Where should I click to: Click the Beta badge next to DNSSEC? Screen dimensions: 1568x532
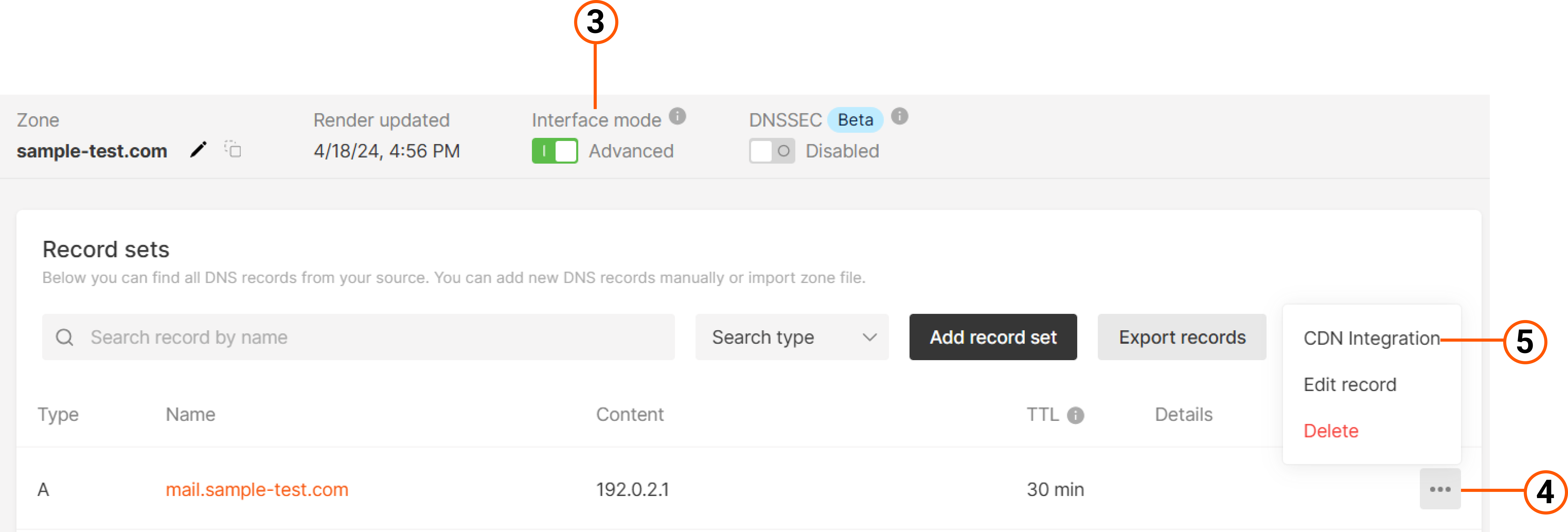click(x=855, y=120)
